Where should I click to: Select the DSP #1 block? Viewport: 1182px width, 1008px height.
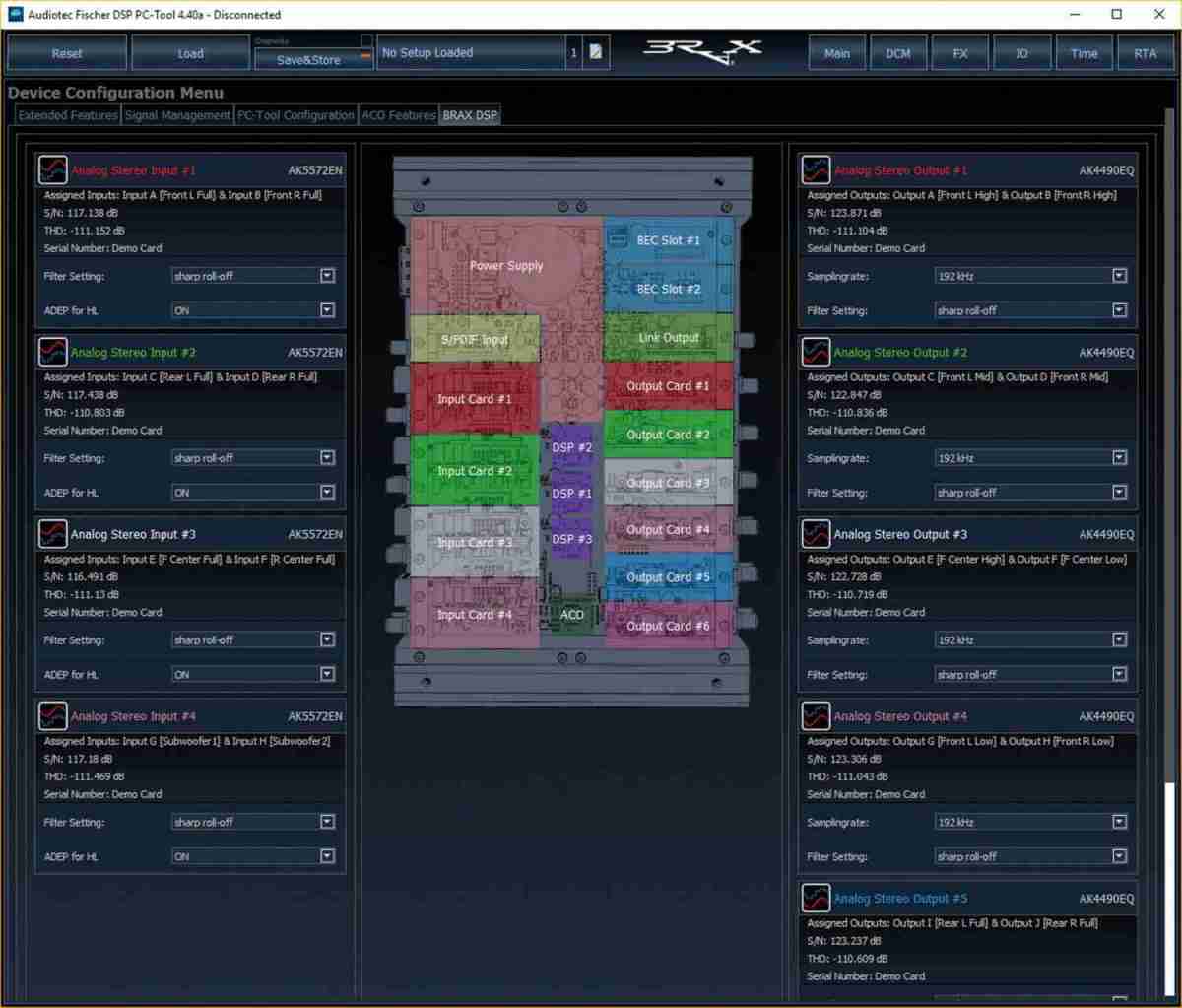[x=571, y=493]
